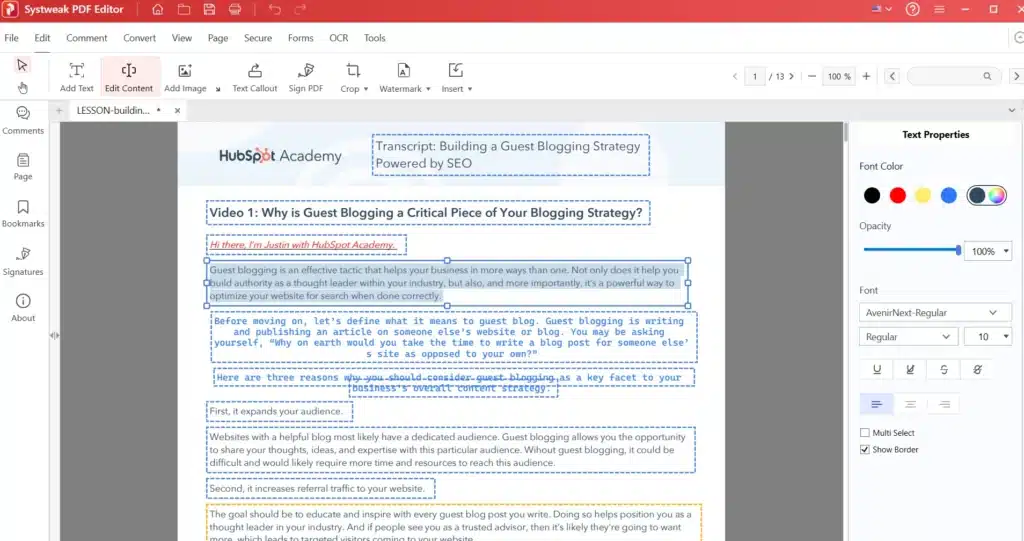Go to previous search result arrow
Viewport: 1024px width, 541px height.
[x=892, y=76]
